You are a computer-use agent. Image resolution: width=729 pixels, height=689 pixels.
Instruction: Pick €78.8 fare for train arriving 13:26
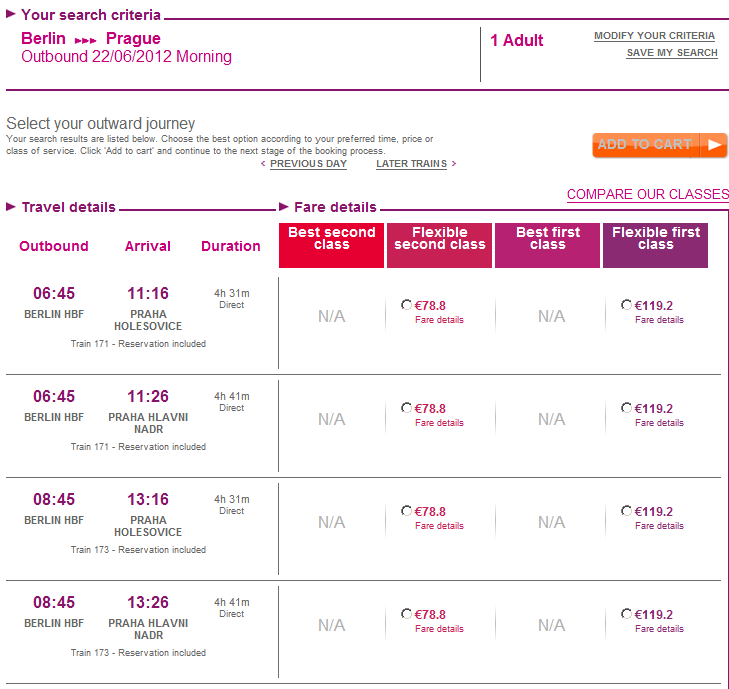coord(406,614)
